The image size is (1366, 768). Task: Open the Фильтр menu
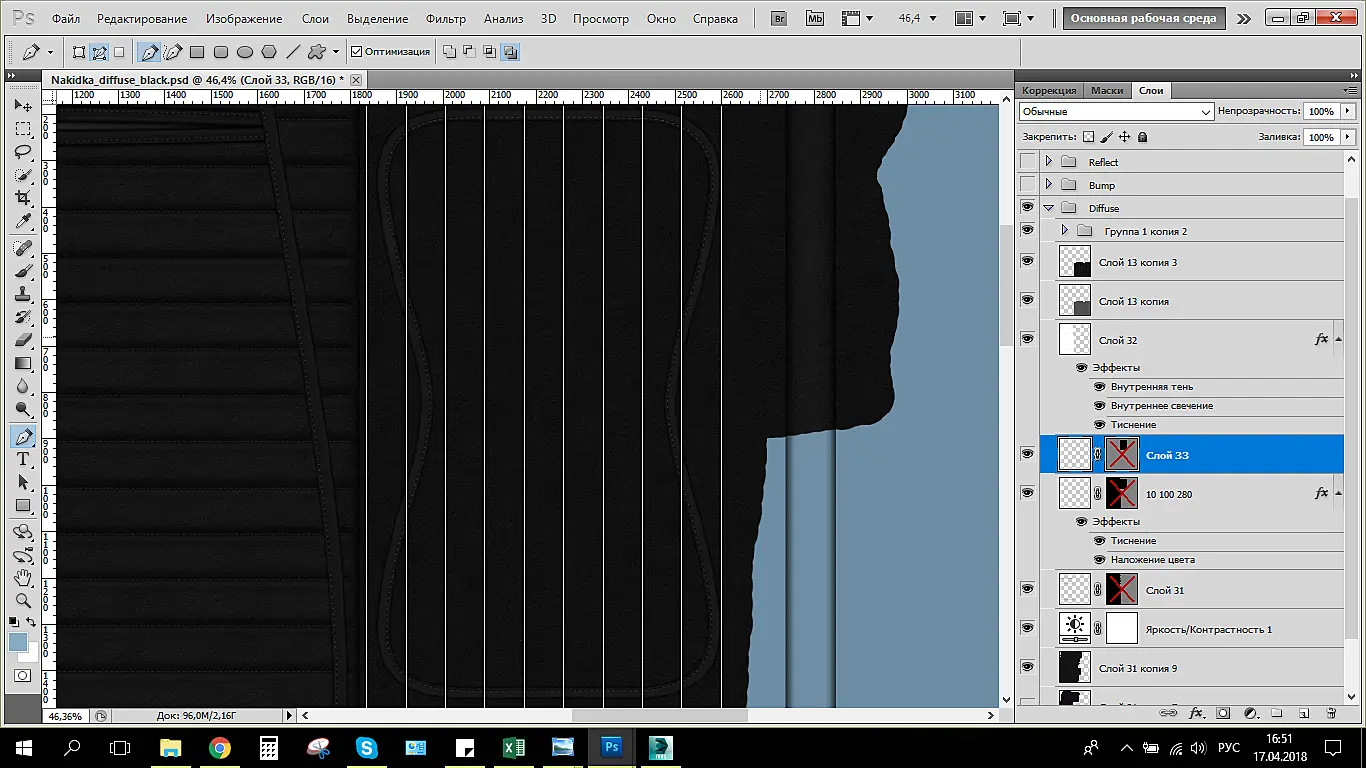click(x=445, y=19)
